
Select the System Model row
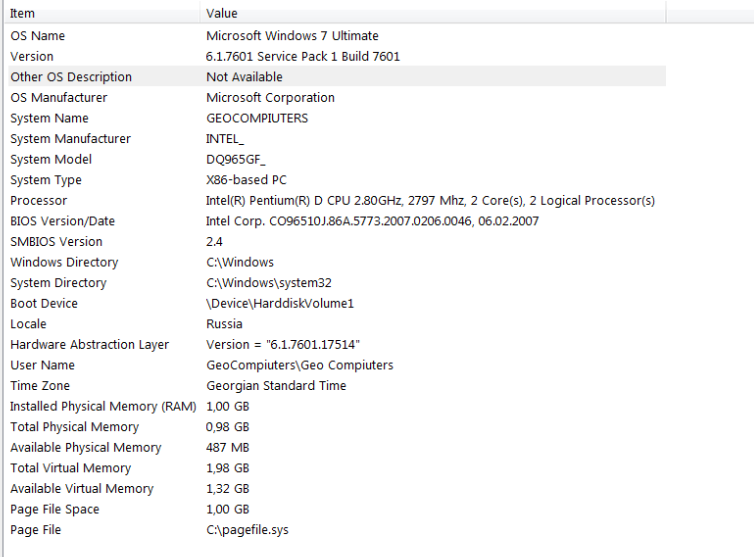[51, 160]
